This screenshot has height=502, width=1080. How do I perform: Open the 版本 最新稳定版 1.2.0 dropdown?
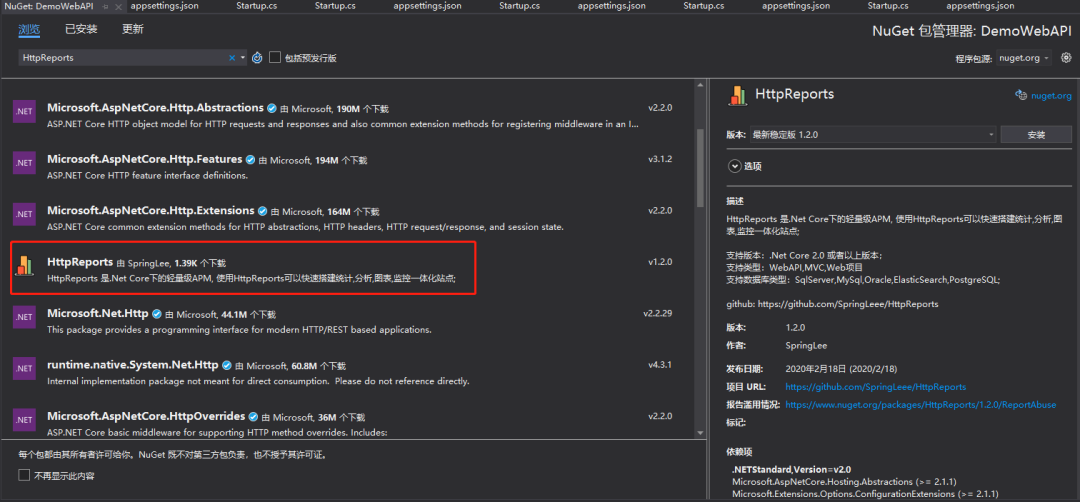point(873,134)
